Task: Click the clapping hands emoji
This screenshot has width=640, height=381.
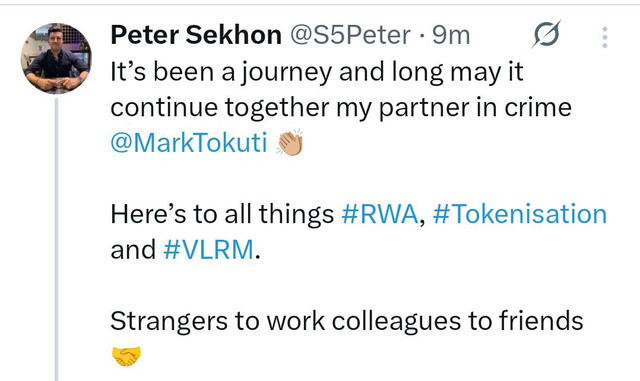Action: (x=290, y=143)
